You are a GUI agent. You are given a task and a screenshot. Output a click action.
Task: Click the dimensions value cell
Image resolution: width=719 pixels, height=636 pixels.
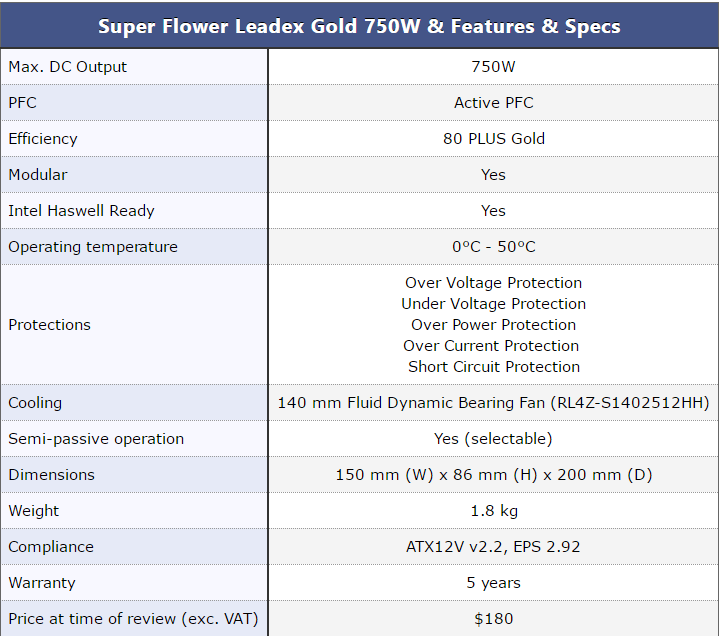493,475
